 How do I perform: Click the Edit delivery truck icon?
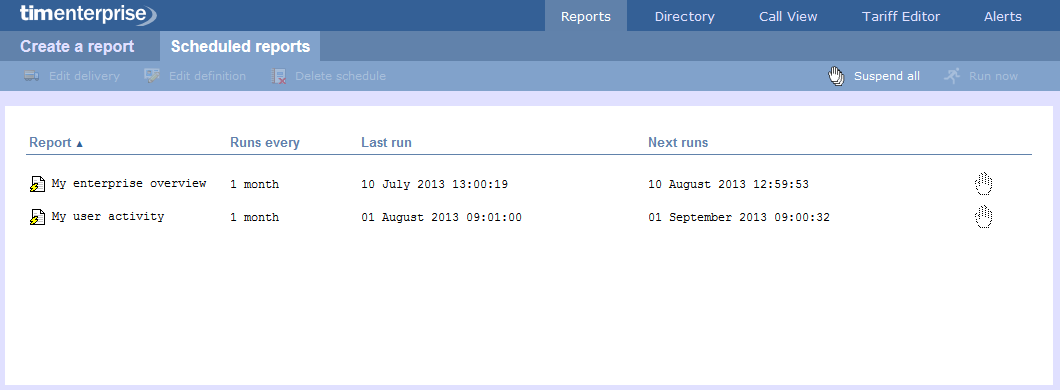coord(32,76)
